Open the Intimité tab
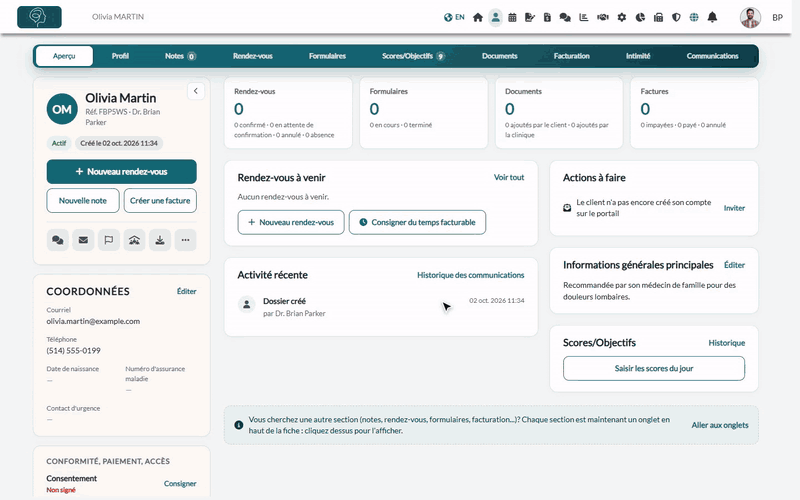800x500 pixels. pos(638,56)
